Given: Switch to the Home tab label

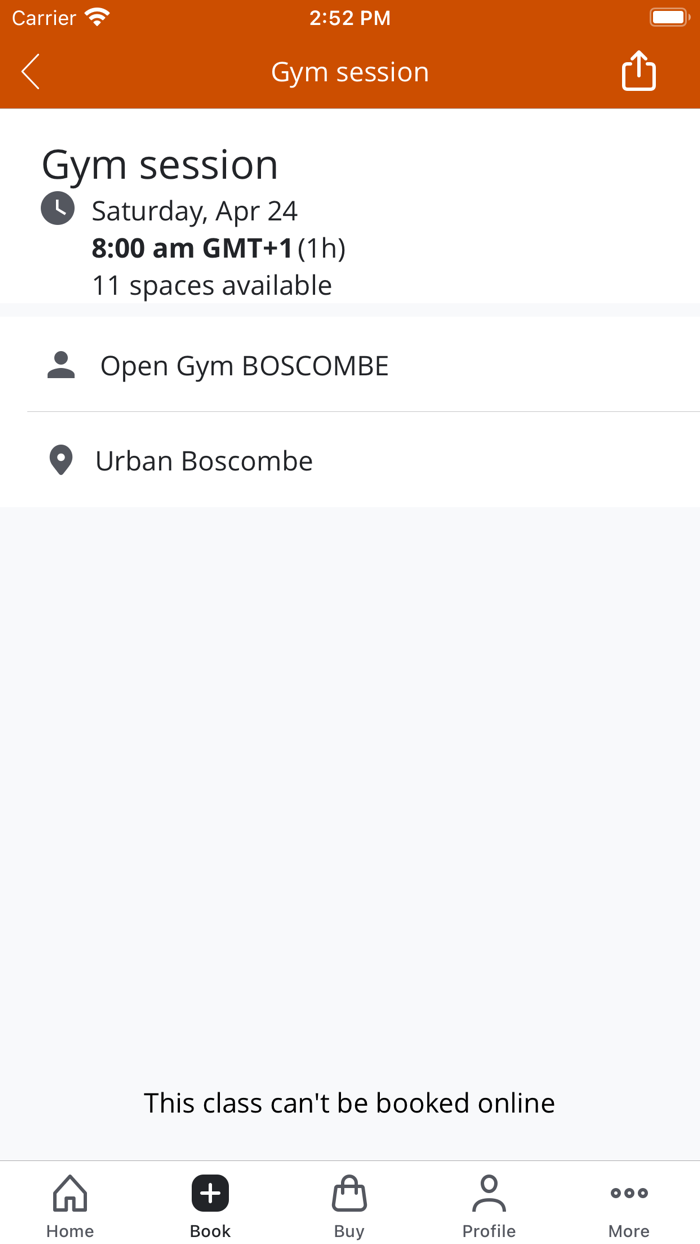Looking at the screenshot, I should pos(70,1231).
